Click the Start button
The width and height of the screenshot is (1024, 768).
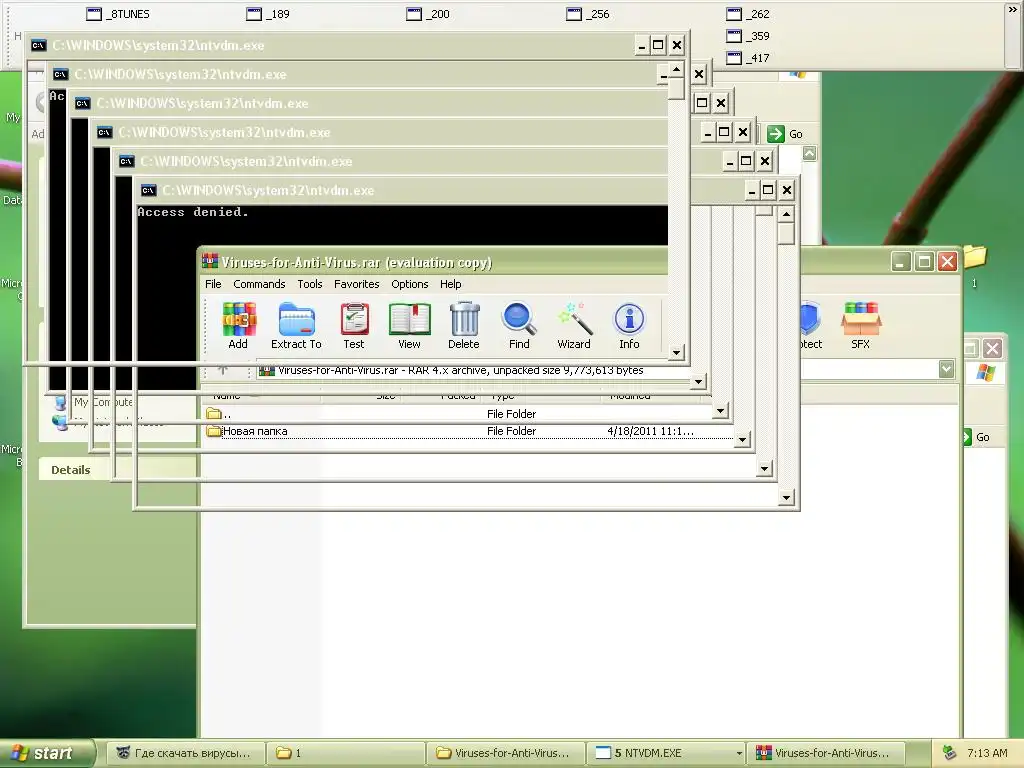(46, 753)
